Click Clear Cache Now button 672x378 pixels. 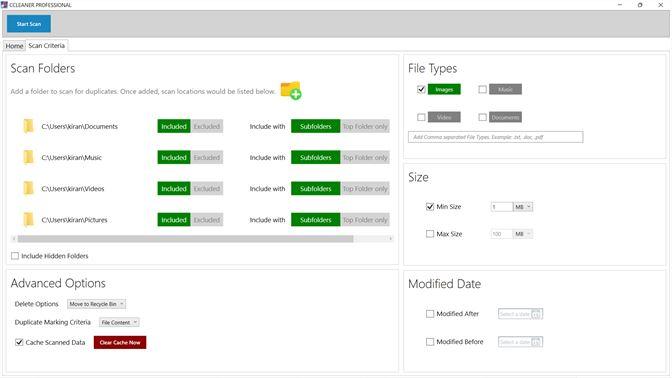[120, 342]
